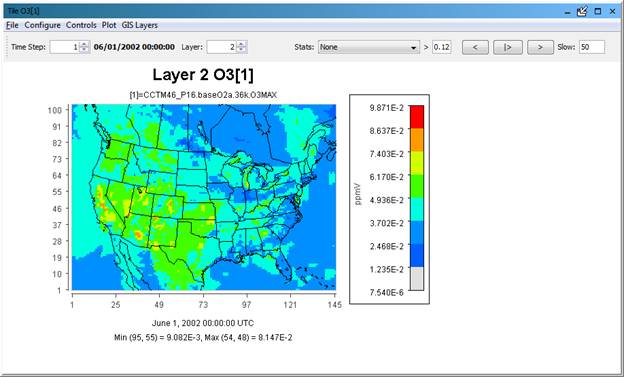Decrement the Time Step spinner down arrow
This screenshot has height=377, width=624.
coord(84,50)
